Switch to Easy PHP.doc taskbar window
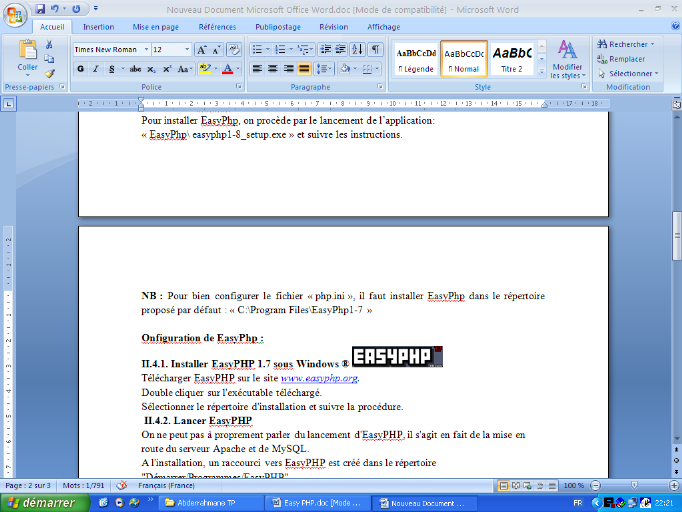Screen dimensions: 682x512 pos(317,503)
